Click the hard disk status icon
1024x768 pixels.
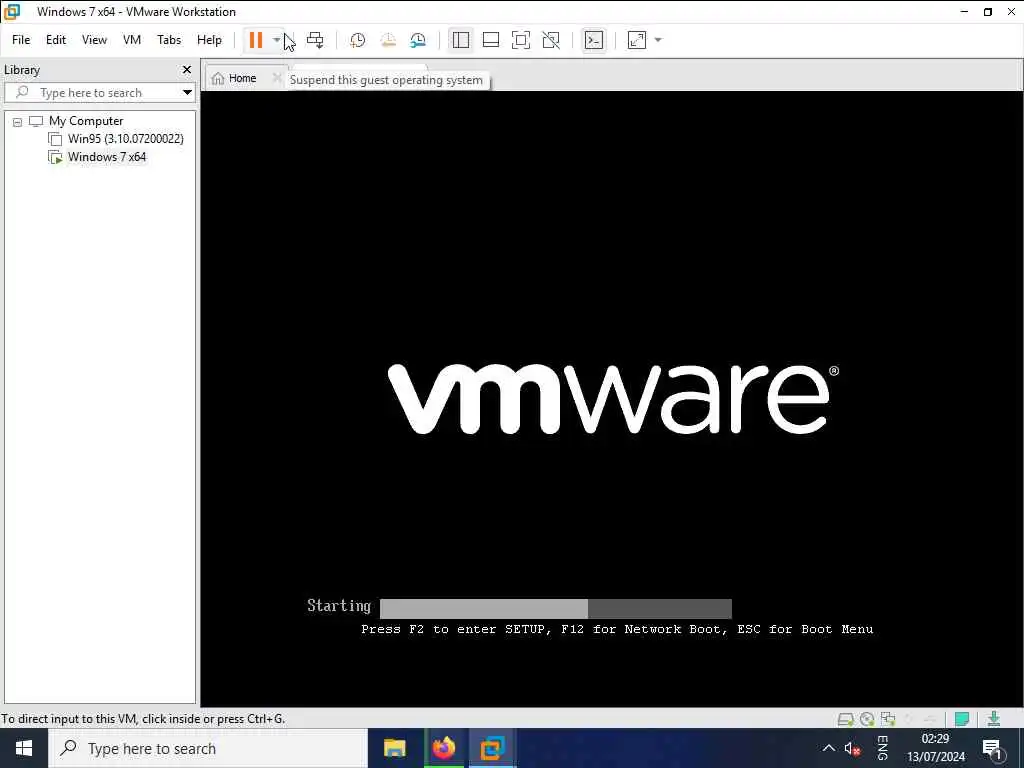[845, 719]
